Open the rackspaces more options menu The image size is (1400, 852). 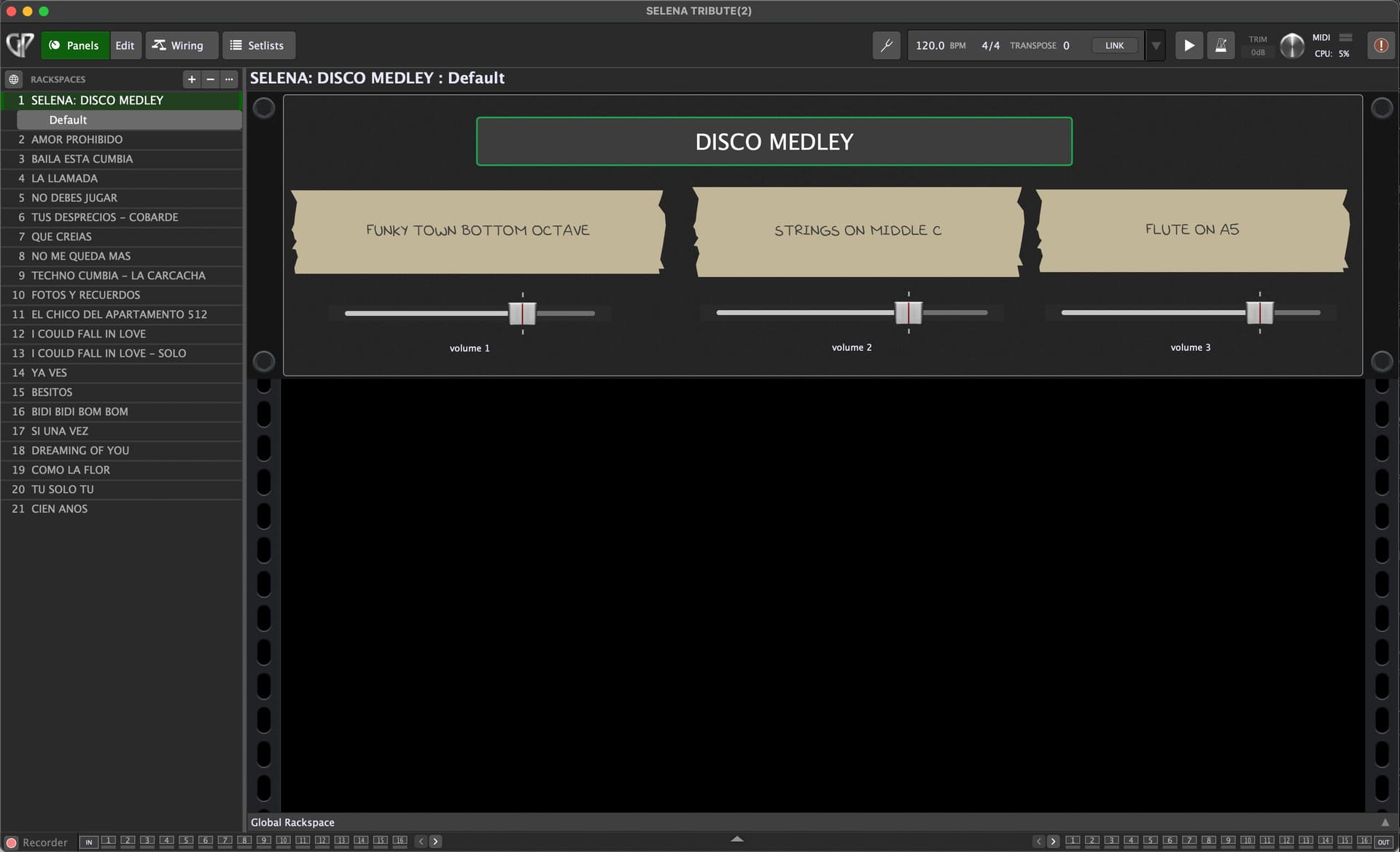(x=229, y=79)
